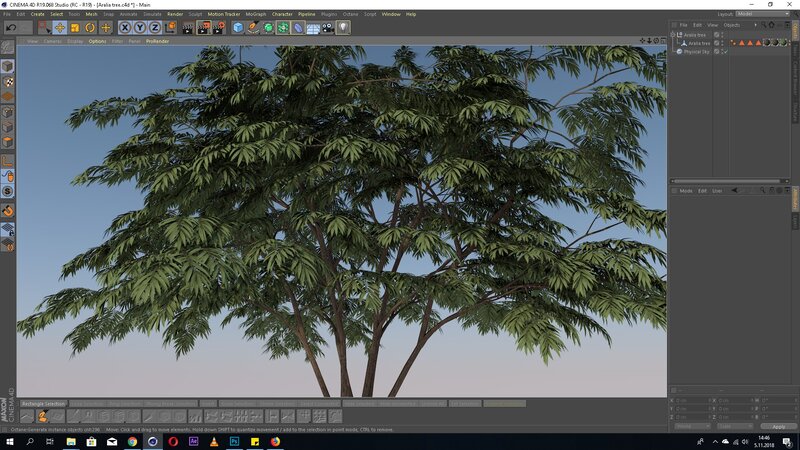This screenshot has width=800, height=450.
Task: Add a Cube primitive object
Action: (x=239, y=28)
